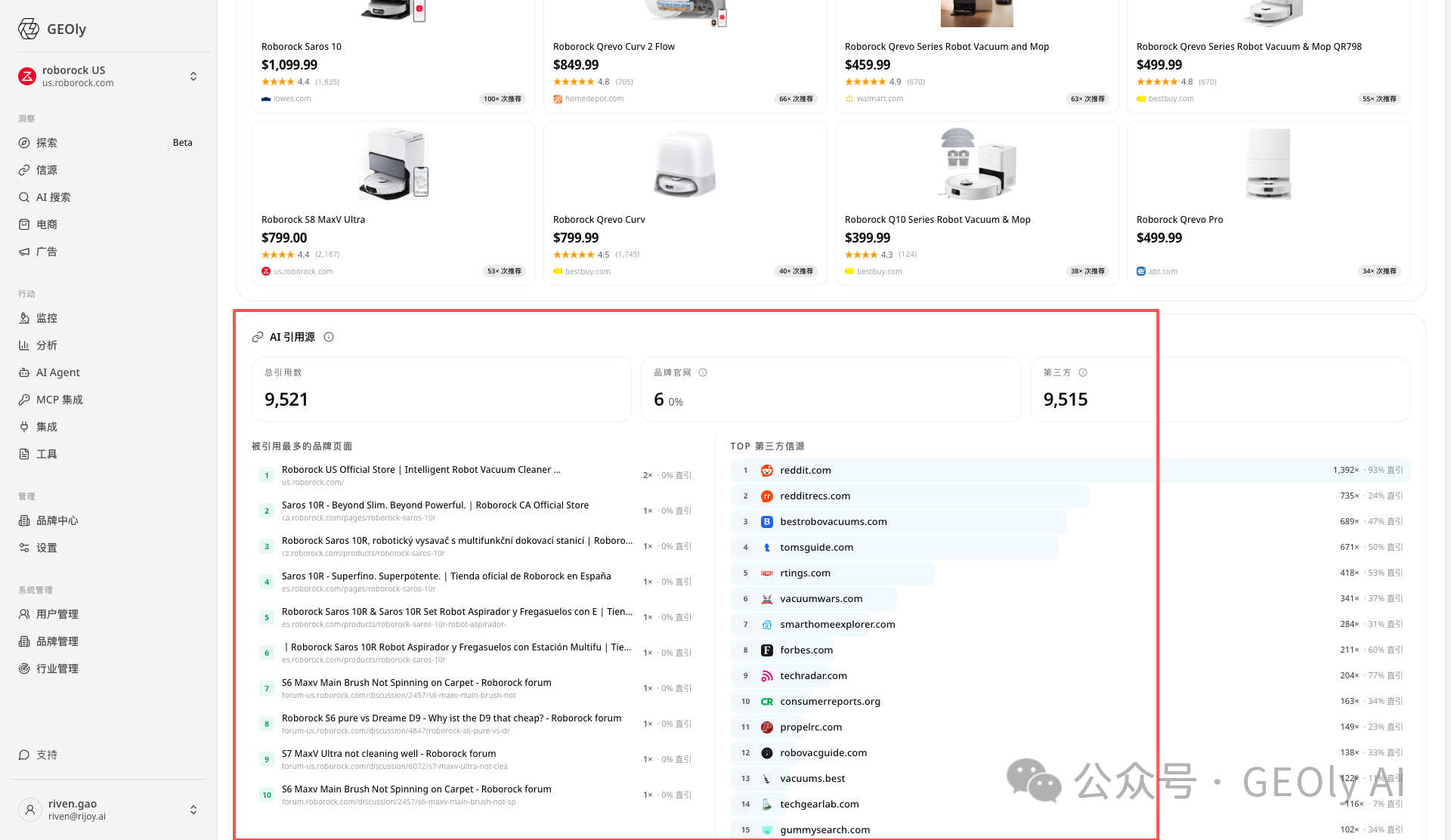Click the AI Agent robot icon
Image resolution: width=1451 pixels, height=840 pixels.
tap(24, 372)
